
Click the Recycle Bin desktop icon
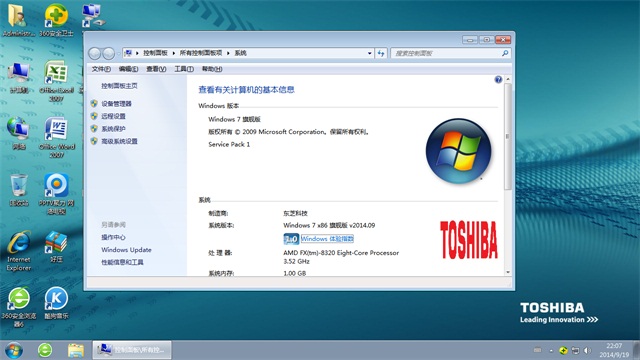19,190
